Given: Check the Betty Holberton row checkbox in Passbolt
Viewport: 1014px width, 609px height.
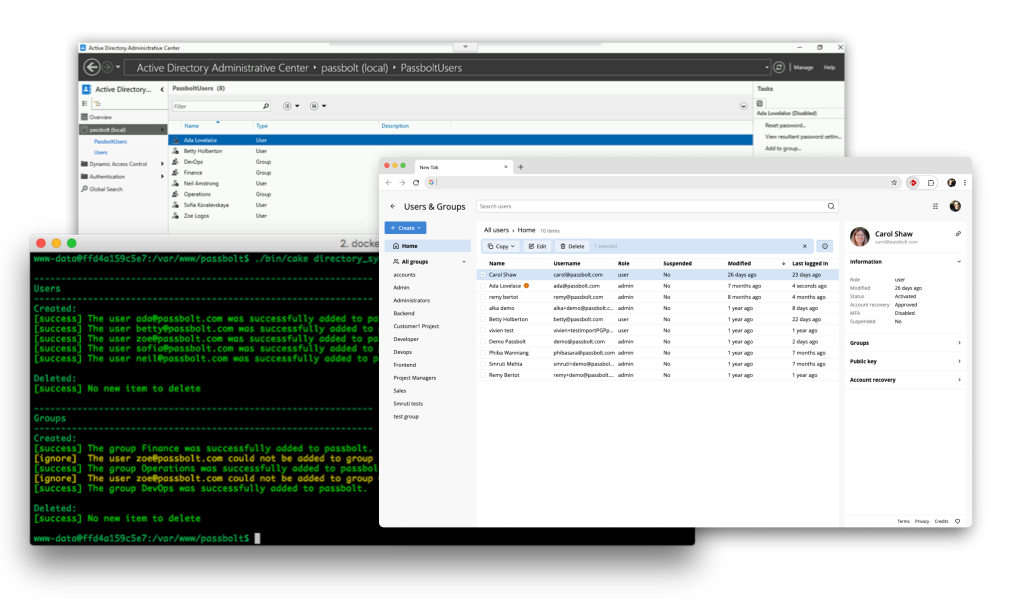Looking at the screenshot, I should point(482,319).
